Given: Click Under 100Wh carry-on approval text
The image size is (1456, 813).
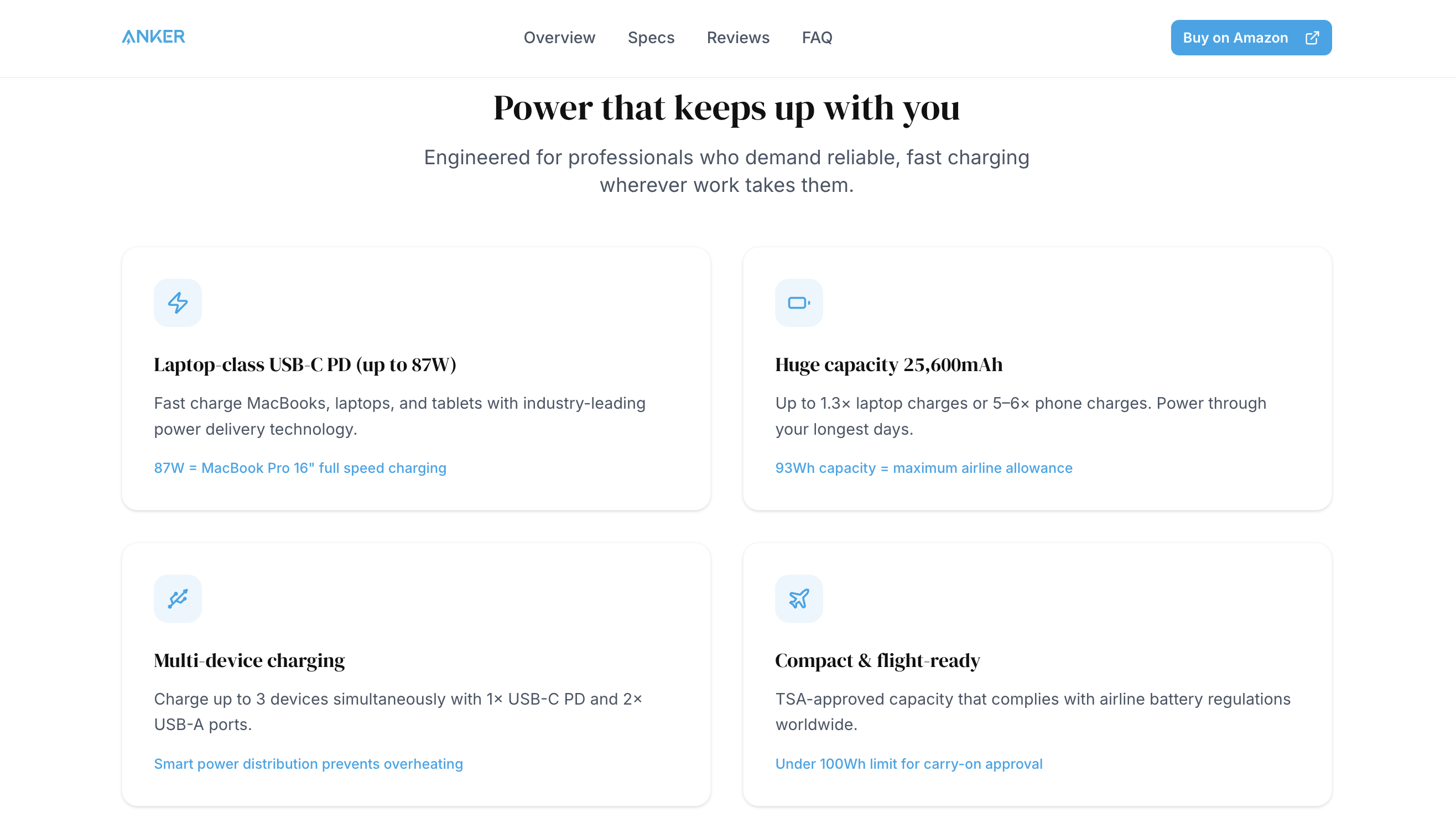Looking at the screenshot, I should pos(908,763).
